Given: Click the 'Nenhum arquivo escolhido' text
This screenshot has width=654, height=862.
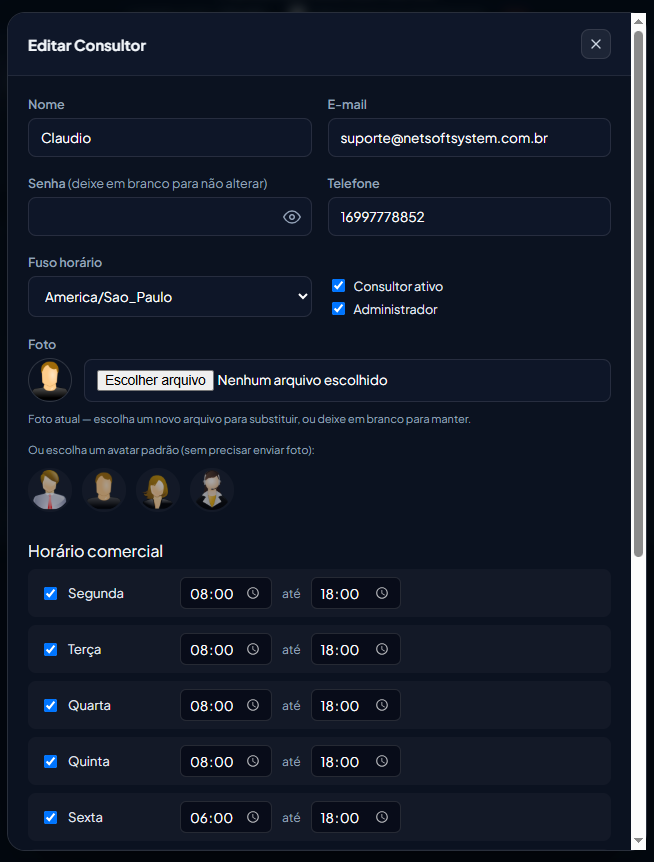Looking at the screenshot, I should pos(302,380).
